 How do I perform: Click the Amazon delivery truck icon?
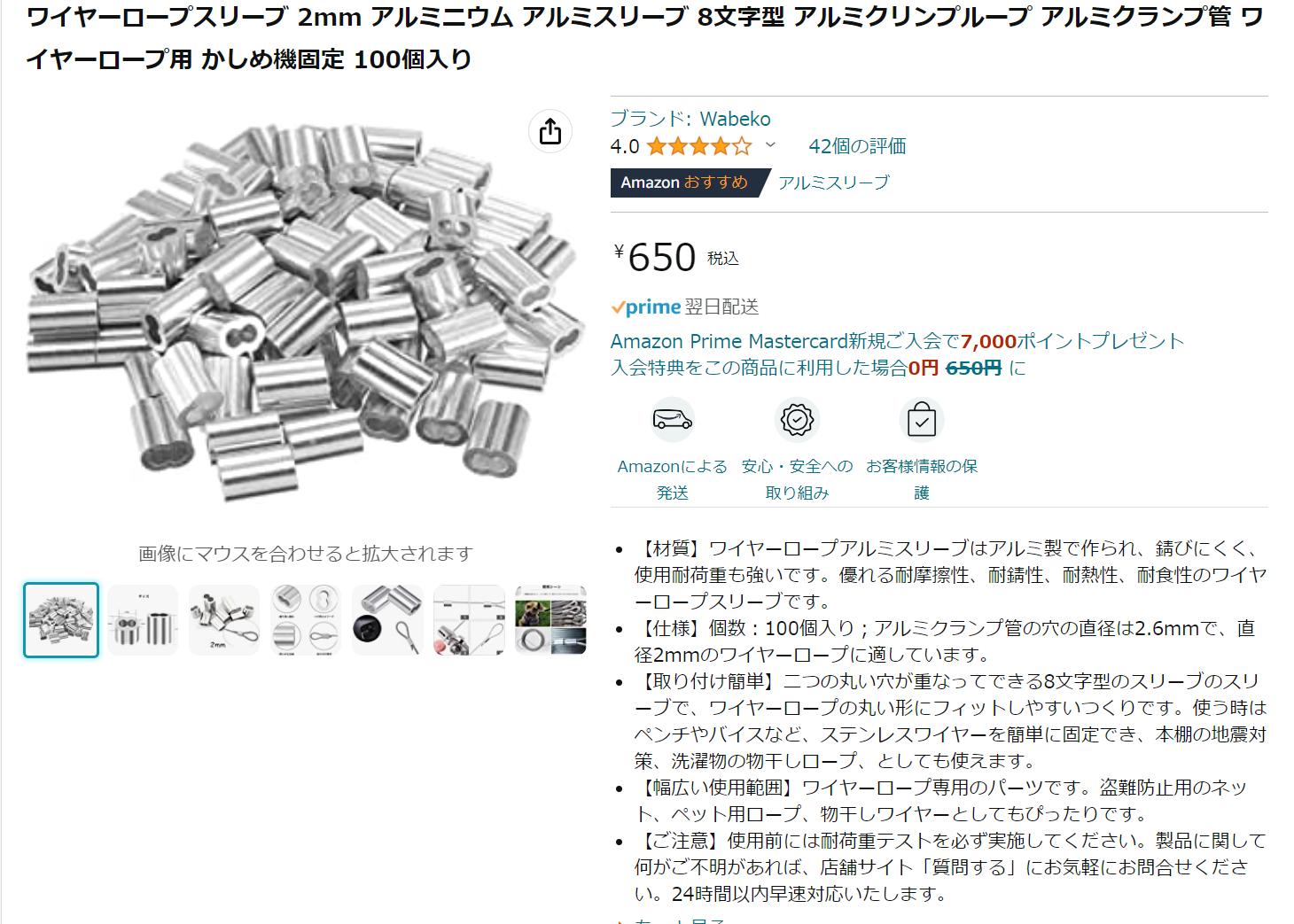tap(673, 420)
